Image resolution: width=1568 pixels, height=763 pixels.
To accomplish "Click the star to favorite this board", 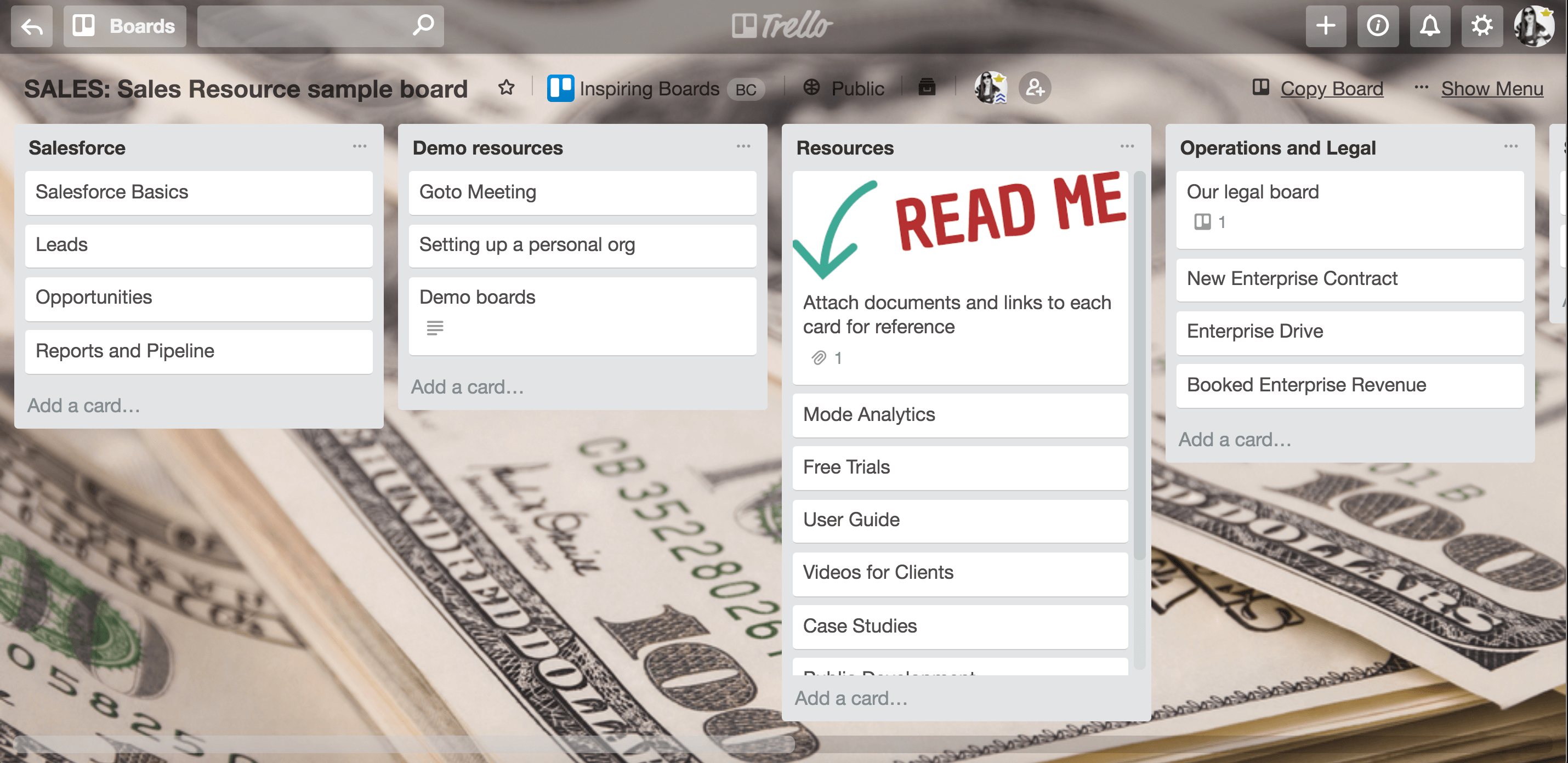I will tap(506, 88).
